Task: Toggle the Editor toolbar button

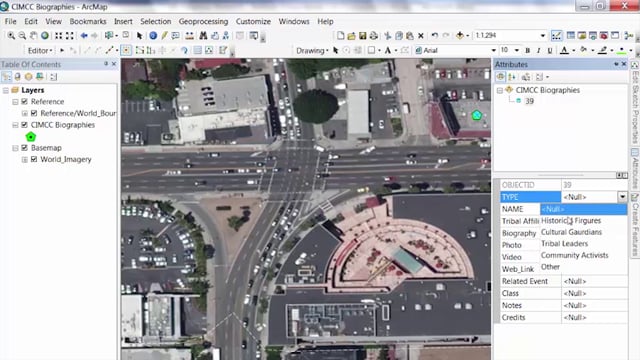Action: tap(556, 36)
